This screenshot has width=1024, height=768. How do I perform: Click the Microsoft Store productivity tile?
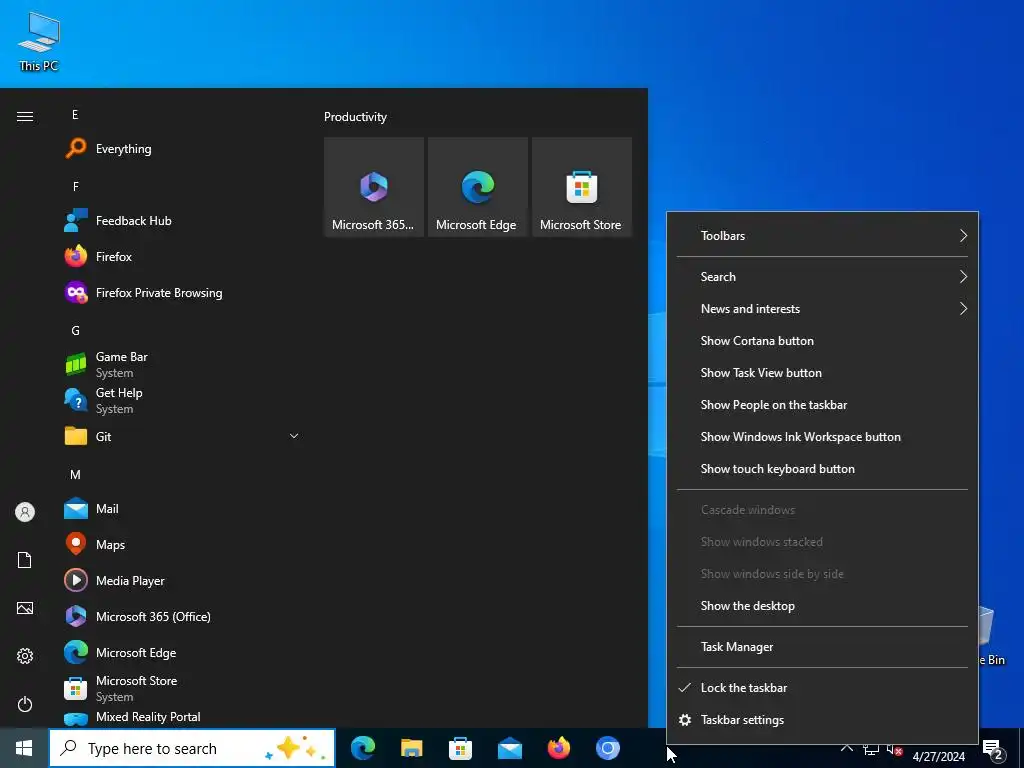coord(582,187)
